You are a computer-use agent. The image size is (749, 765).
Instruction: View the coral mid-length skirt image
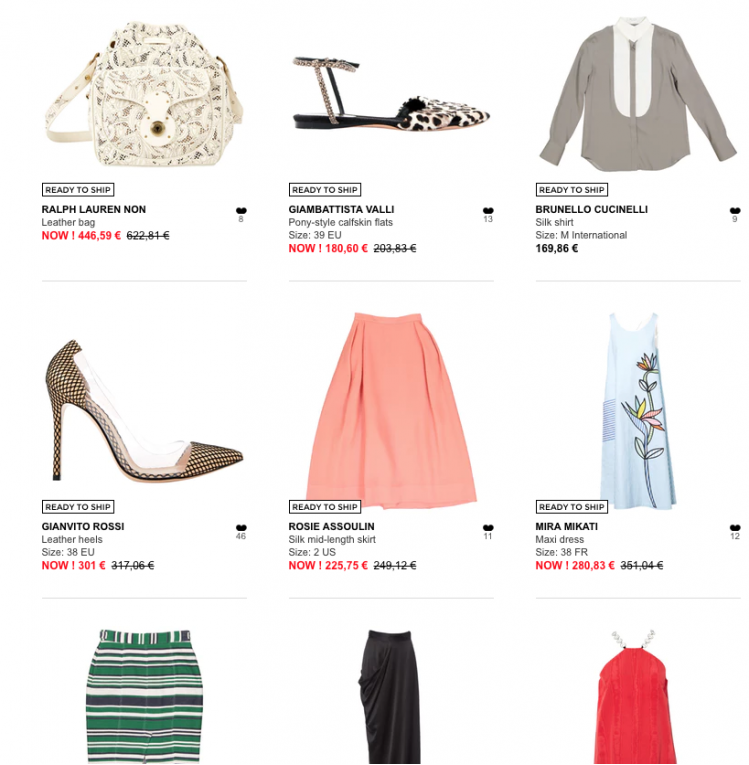391,411
